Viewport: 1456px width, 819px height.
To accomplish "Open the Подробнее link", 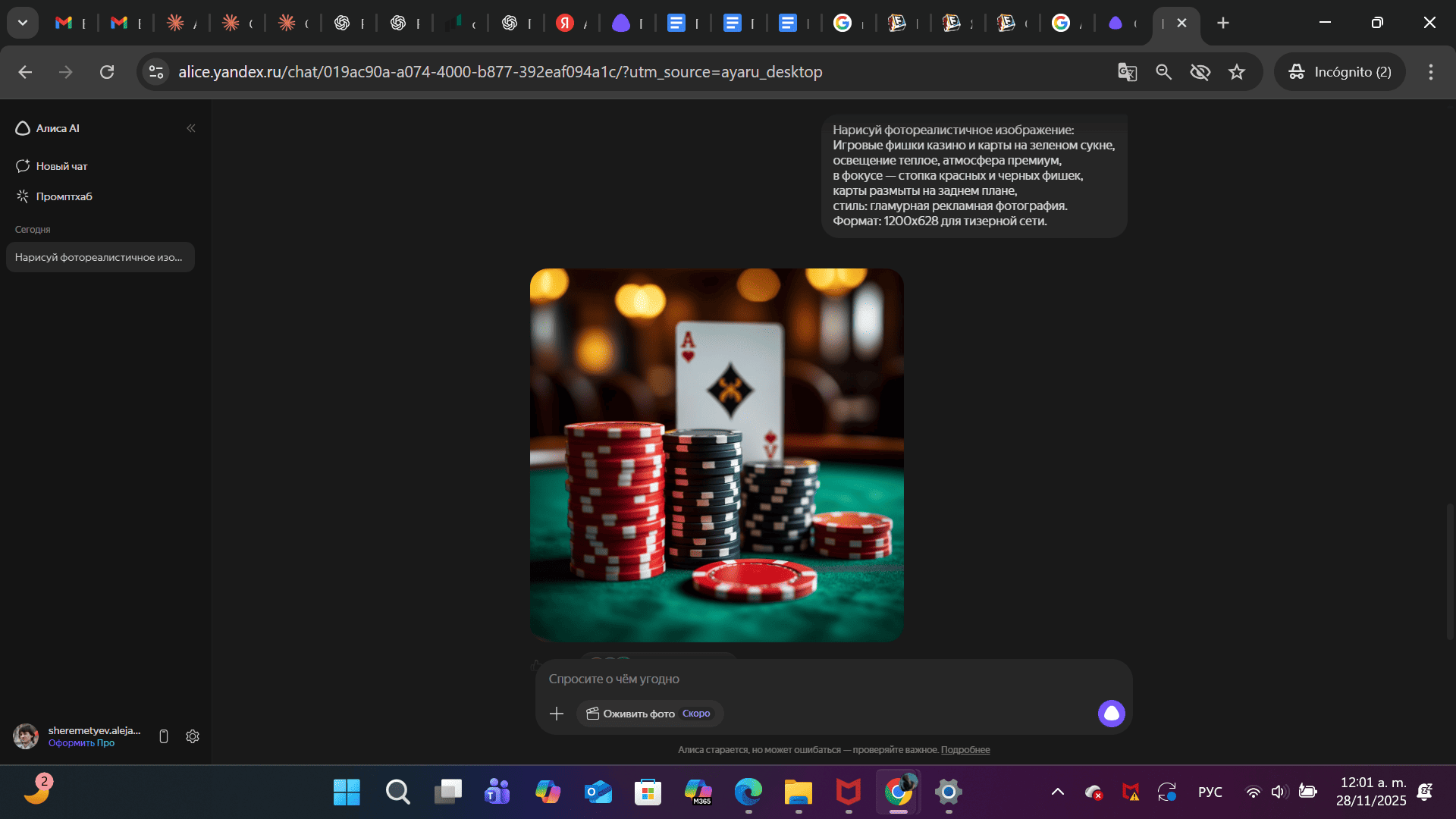I will (965, 750).
